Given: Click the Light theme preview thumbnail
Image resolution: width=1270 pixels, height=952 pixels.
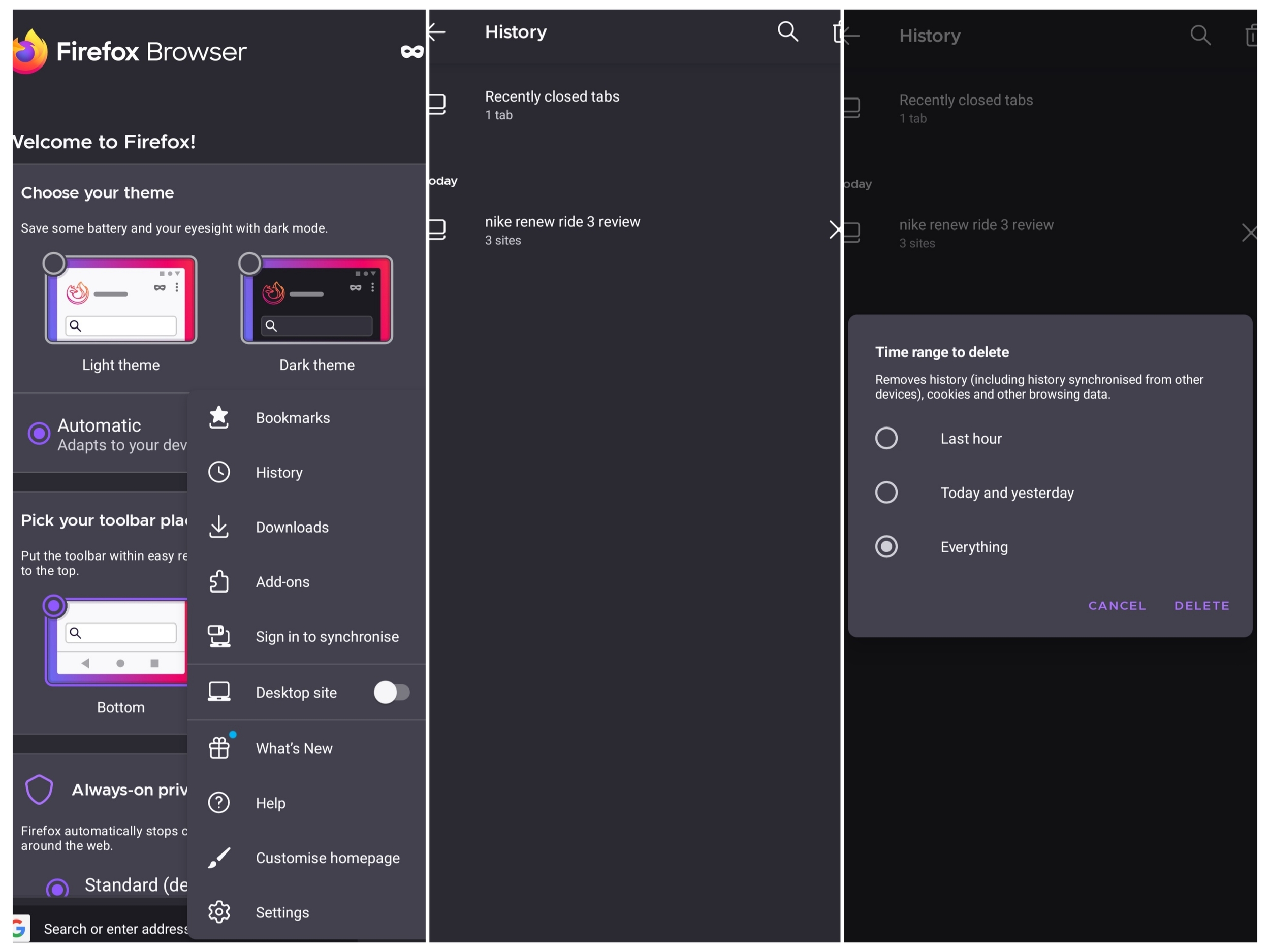Looking at the screenshot, I should (121, 300).
